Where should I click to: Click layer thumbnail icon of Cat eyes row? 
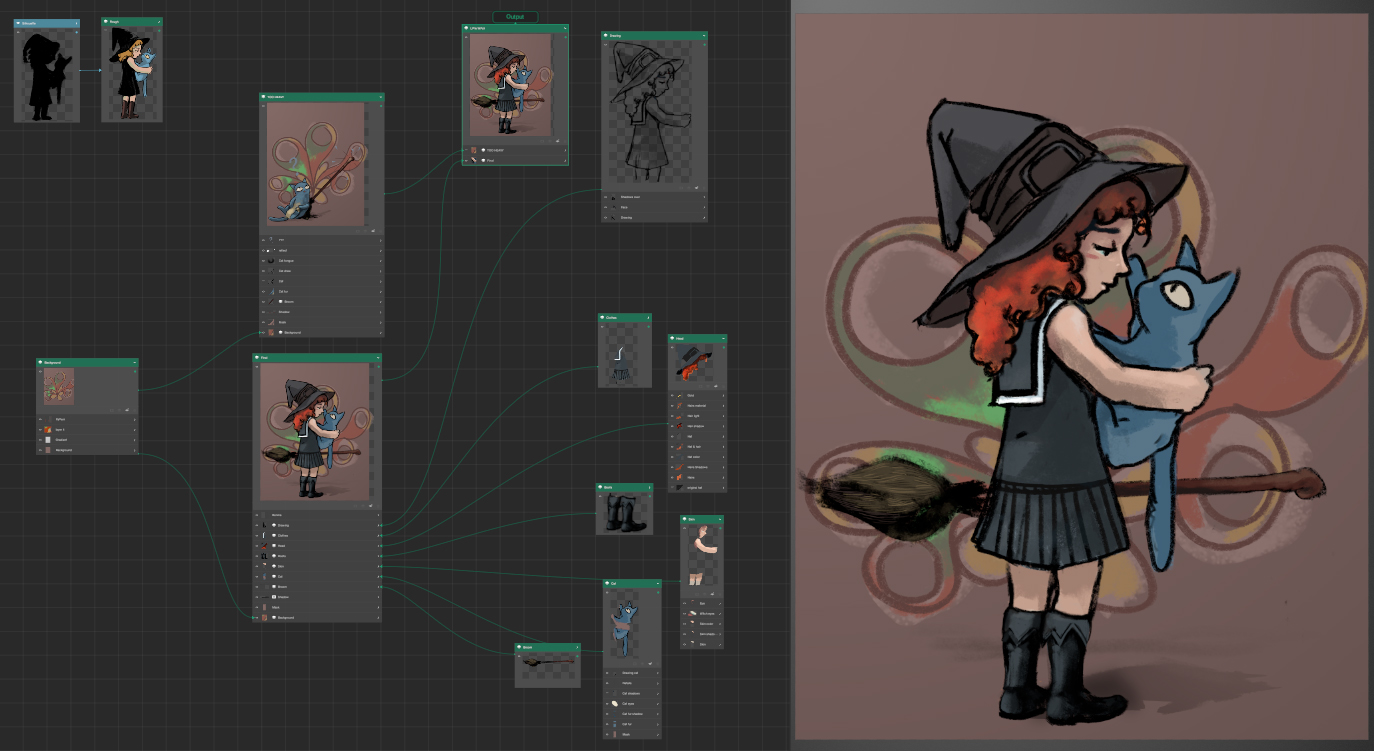point(615,704)
